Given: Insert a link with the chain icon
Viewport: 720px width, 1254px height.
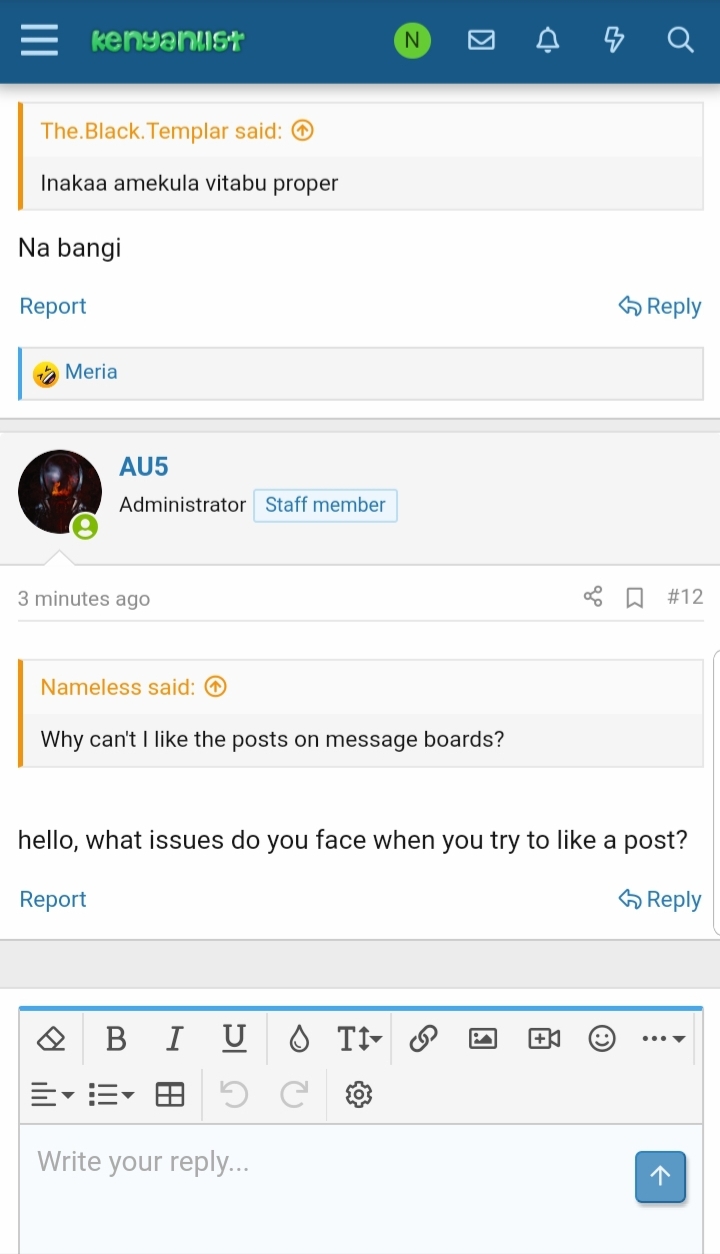Looking at the screenshot, I should click(x=423, y=1039).
